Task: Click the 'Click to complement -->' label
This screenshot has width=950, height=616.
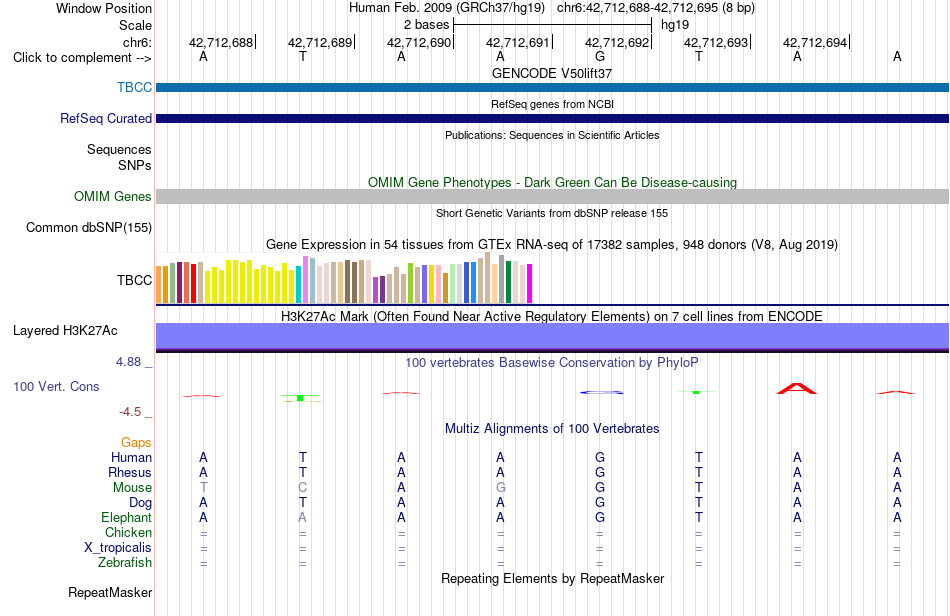Action: coord(82,58)
